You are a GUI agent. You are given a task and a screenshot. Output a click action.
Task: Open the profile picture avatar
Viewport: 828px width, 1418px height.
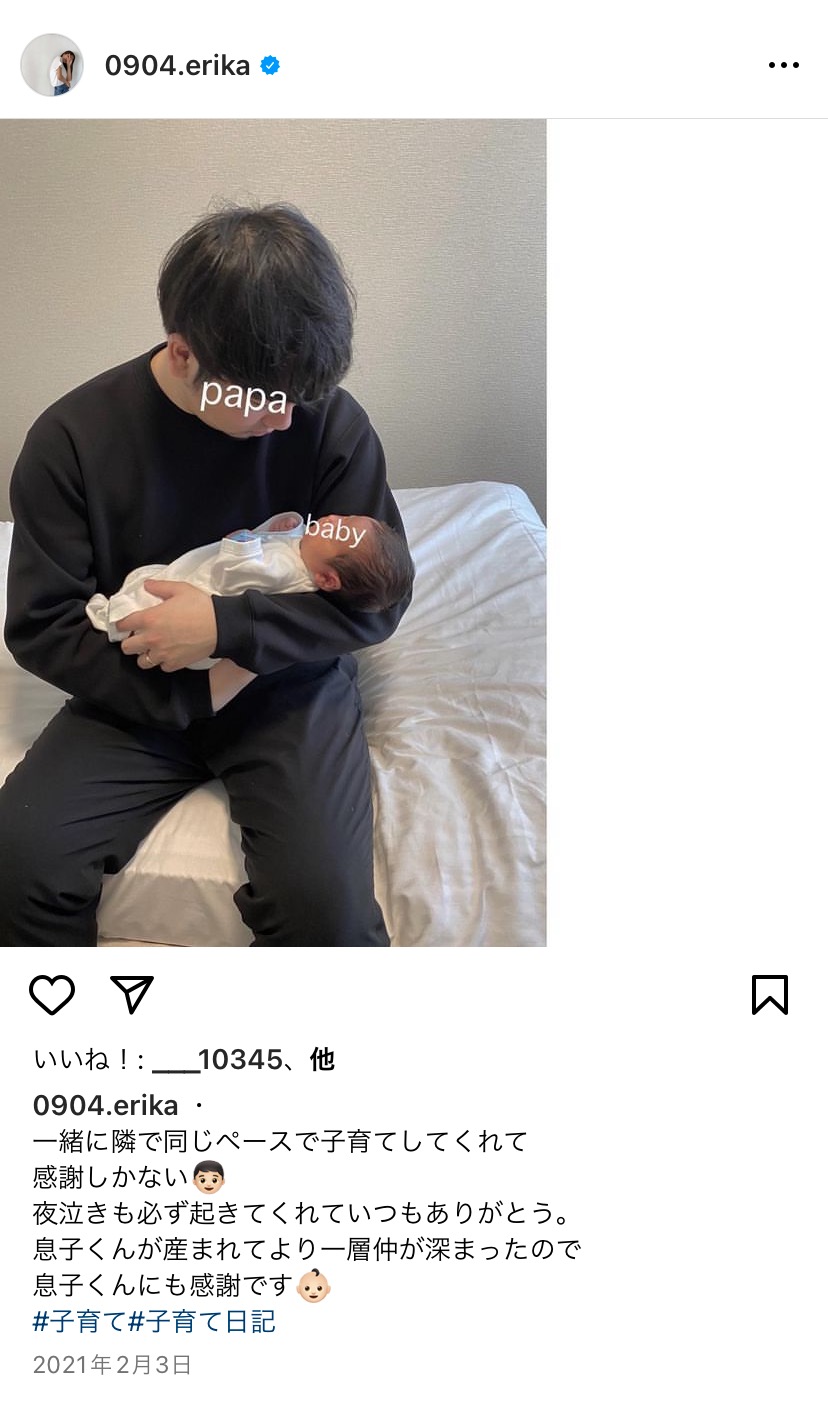[x=52, y=65]
